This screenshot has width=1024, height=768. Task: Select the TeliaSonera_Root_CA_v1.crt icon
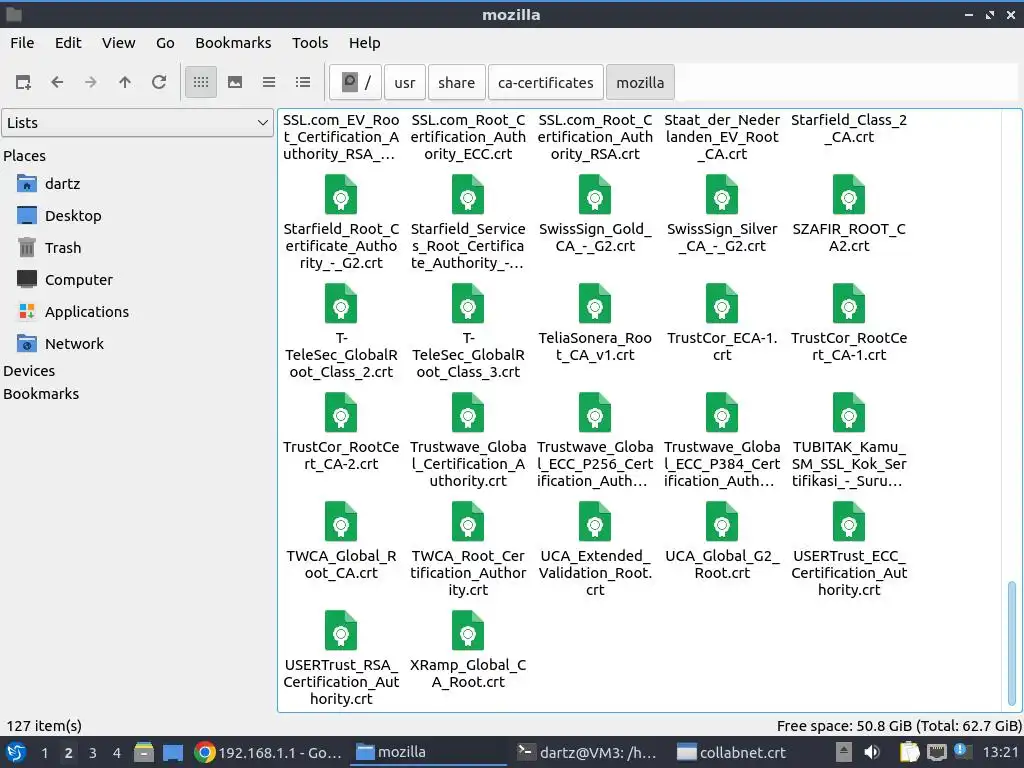pos(595,304)
